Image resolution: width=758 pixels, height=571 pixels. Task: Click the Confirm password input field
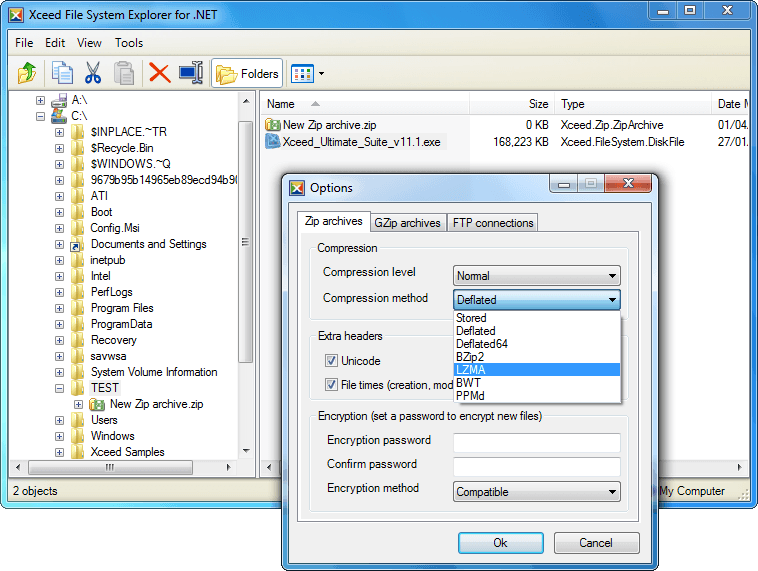coord(537,467)
